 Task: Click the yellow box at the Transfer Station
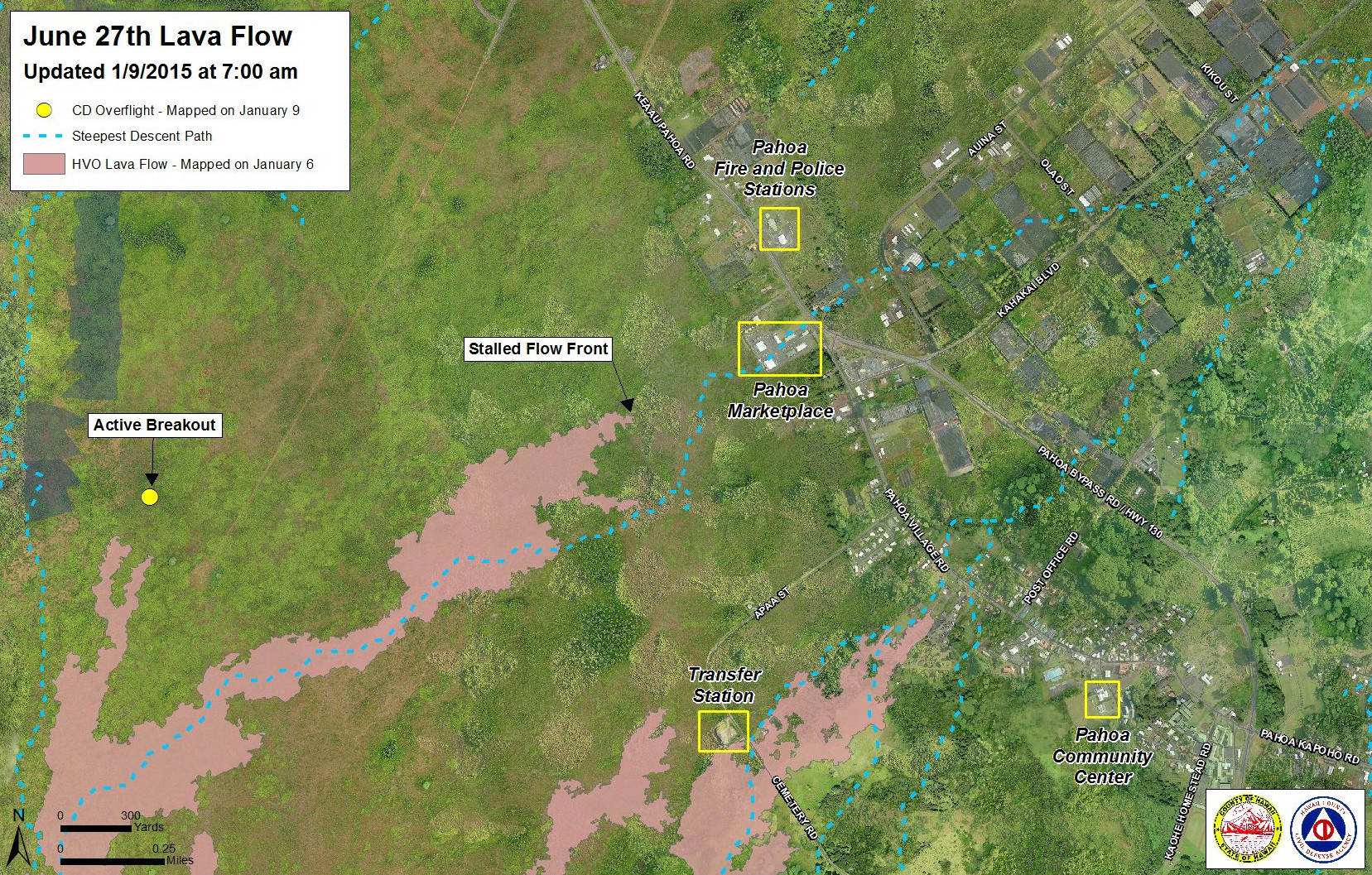click(x=724, y=731)
